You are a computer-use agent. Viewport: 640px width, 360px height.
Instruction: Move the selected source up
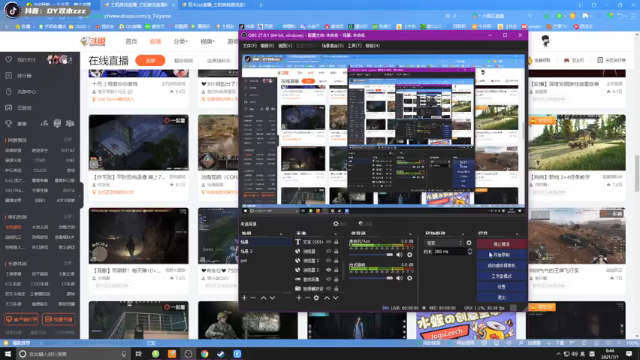point(327,298)
